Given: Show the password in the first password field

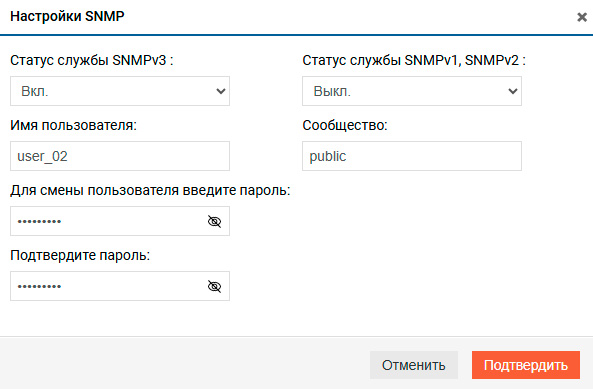Looking at the screenshot, I should pyautogui.click(x=214, y=221).
